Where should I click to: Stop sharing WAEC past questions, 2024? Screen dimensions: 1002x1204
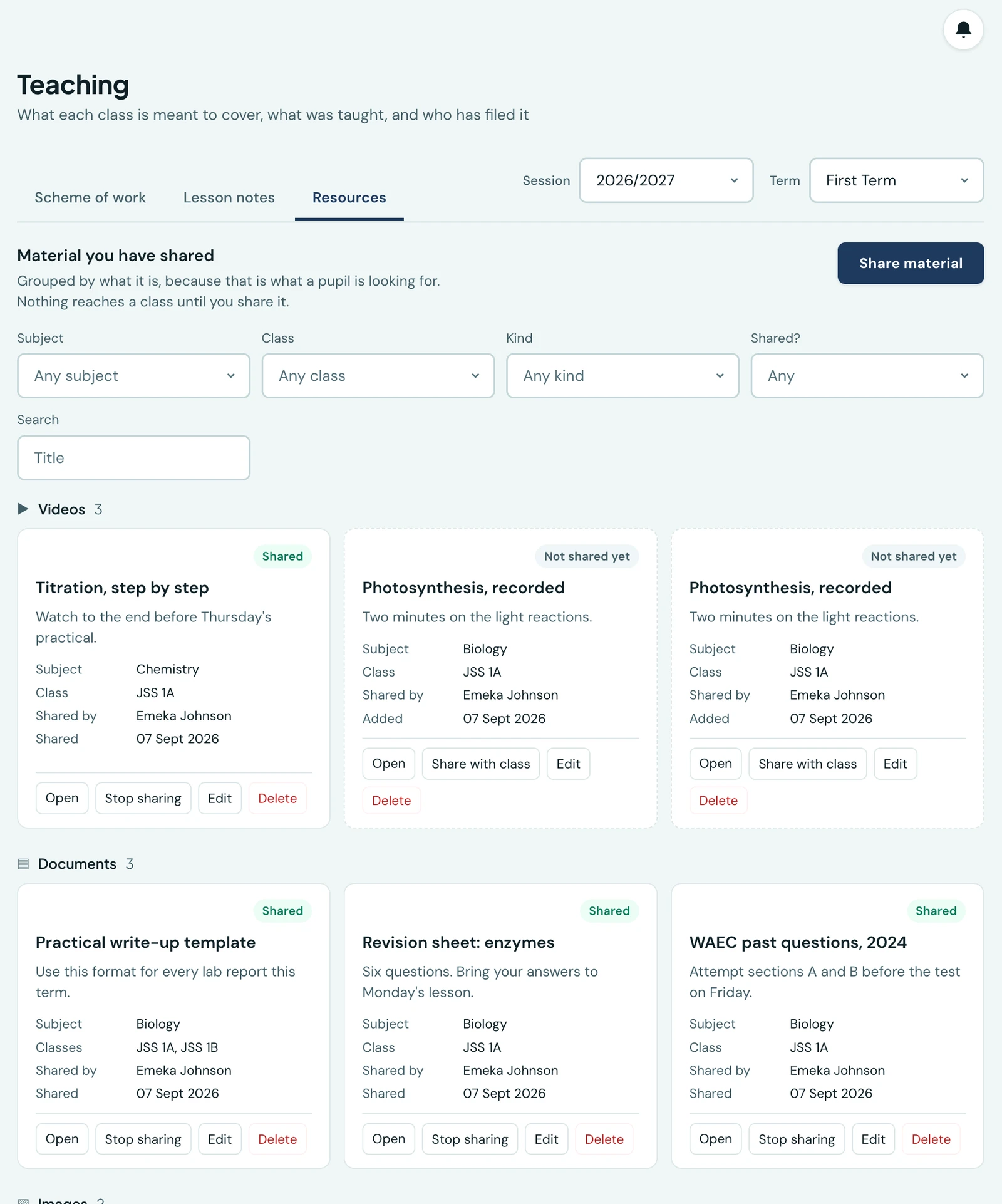[797, 1139]
